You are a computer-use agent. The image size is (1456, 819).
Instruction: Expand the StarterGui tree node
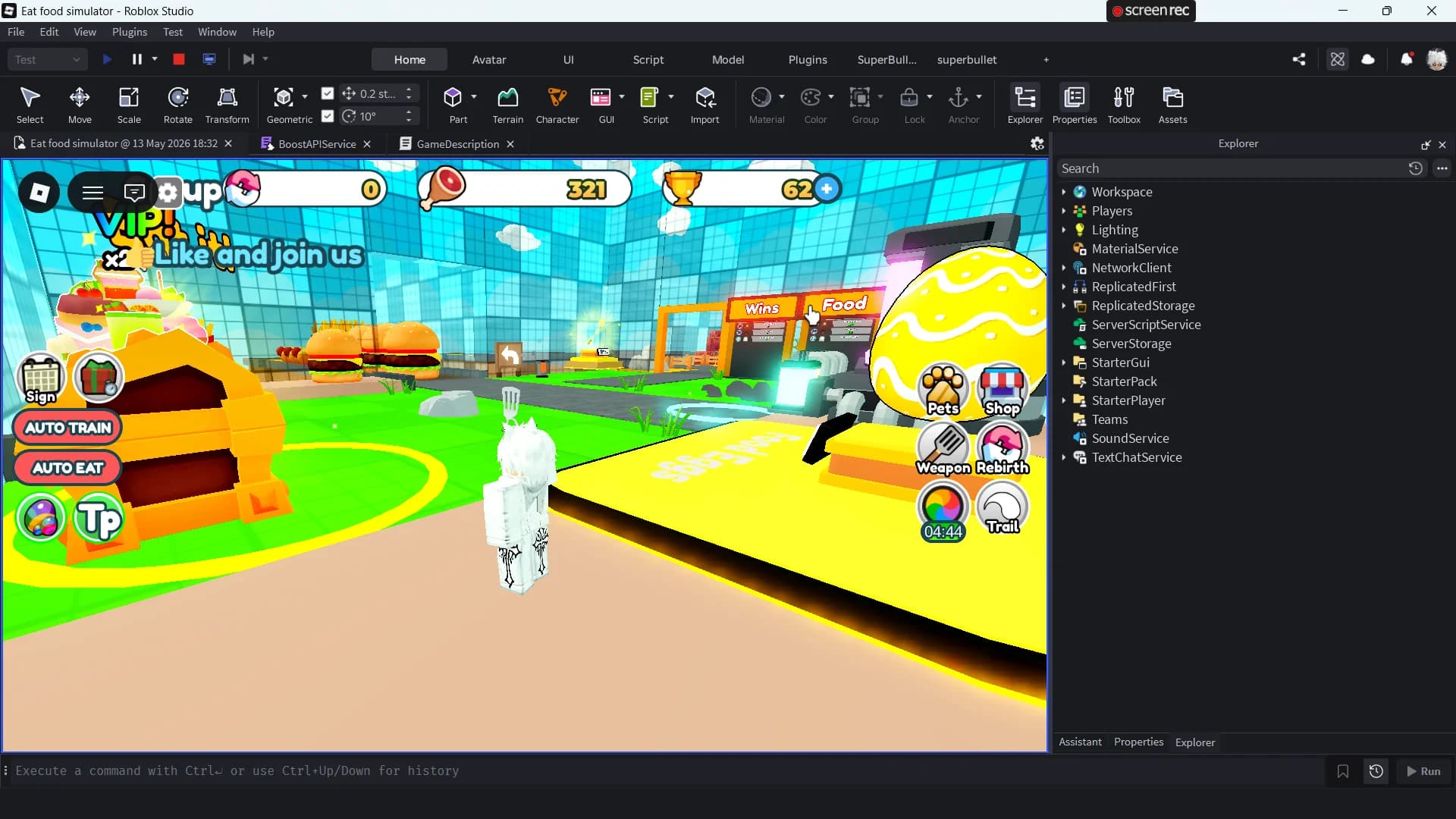click(1064, 362)
